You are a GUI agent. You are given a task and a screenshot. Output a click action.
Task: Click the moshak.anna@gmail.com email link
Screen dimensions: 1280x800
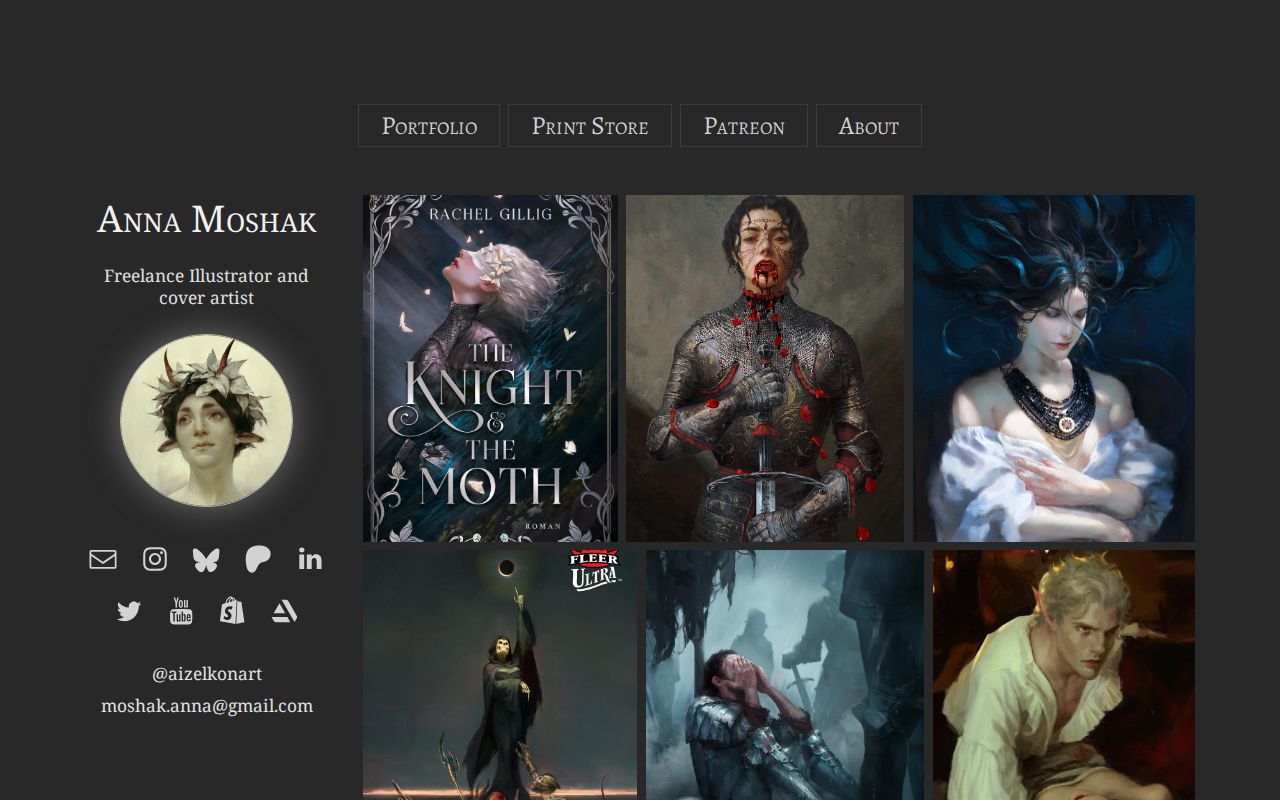(206, 705)
